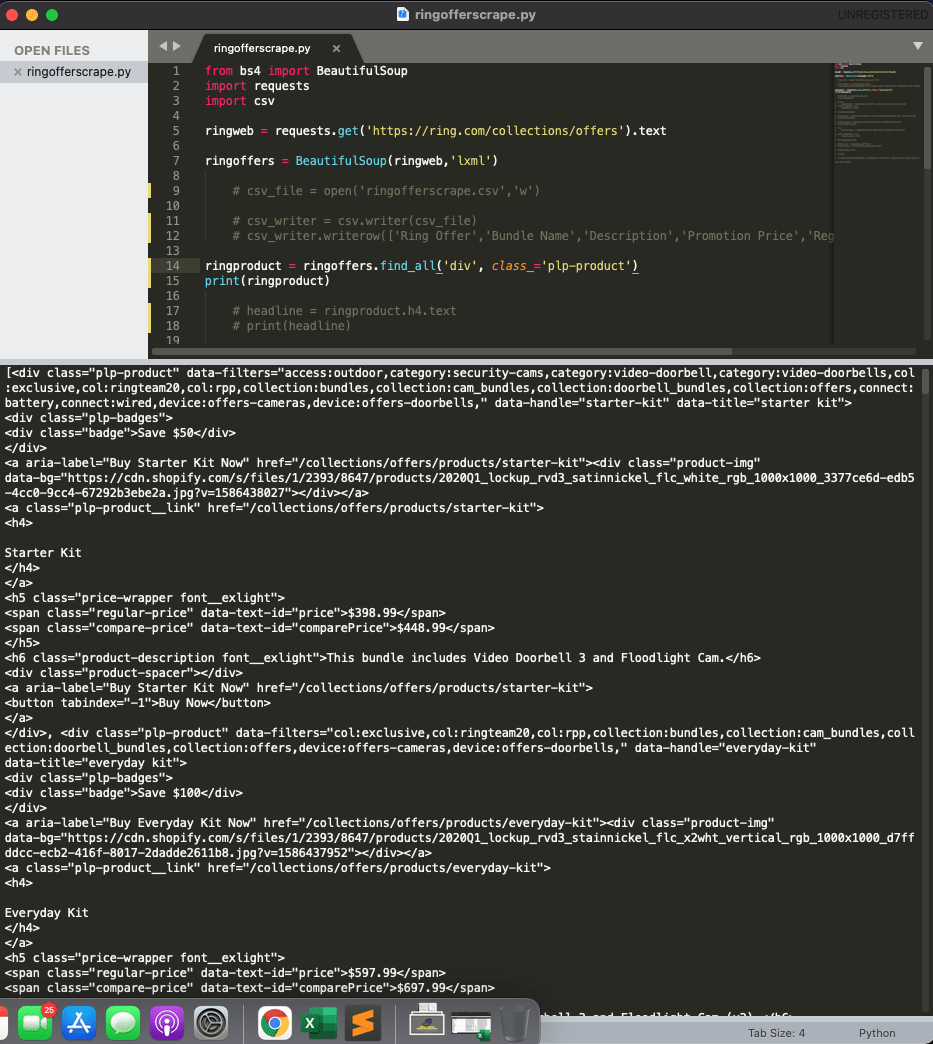The width and height of the screenshot is (933, 1044).
Task: Click 'csv' on import line 3
Action: [264, 101]
